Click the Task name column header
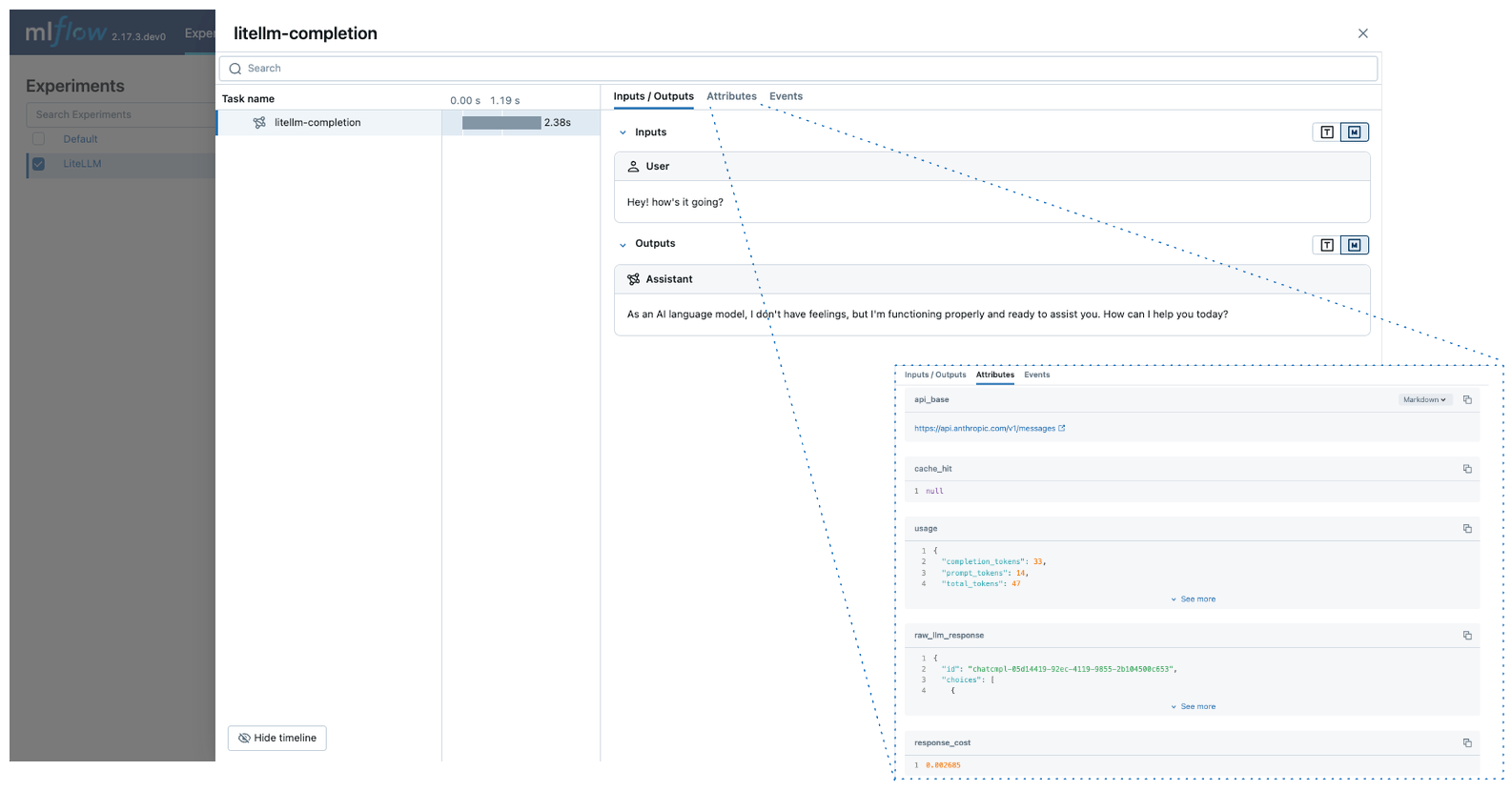 (x=248, y=99)
